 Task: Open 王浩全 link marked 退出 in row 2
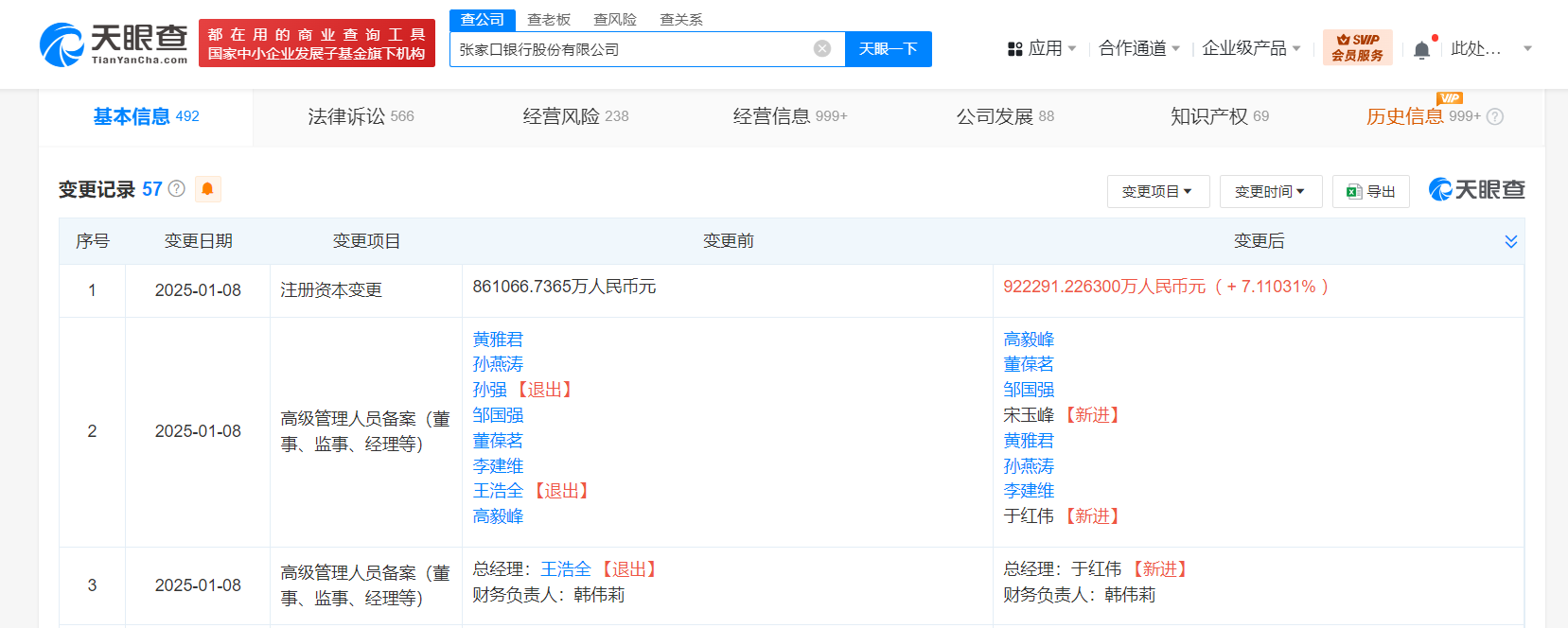pos(498,491)
